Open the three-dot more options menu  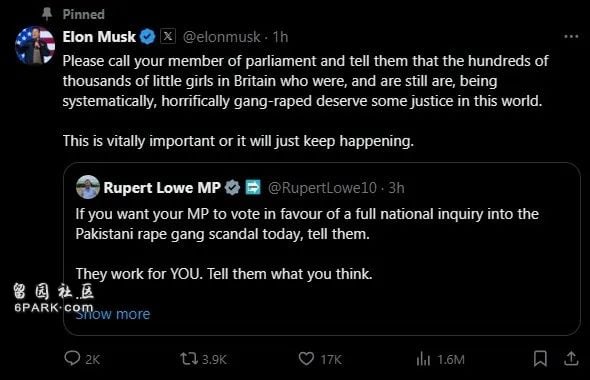(571, 36)
